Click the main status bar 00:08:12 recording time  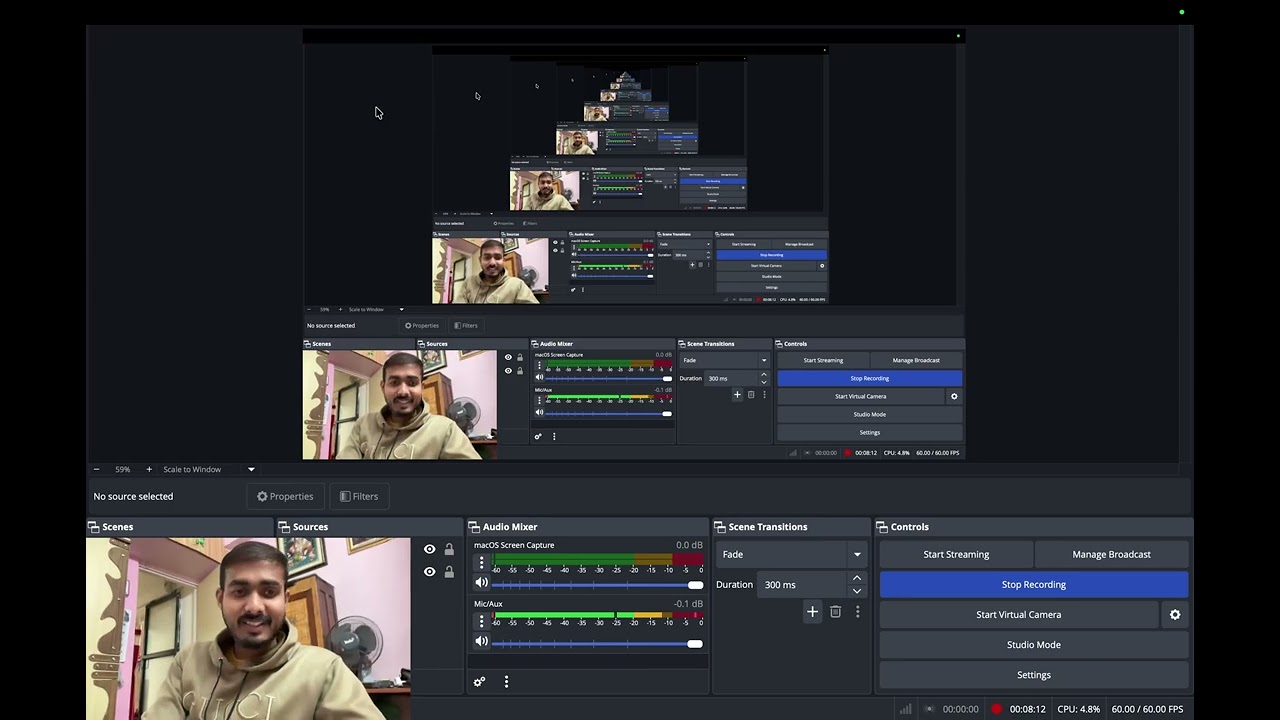pos(1027,709)
